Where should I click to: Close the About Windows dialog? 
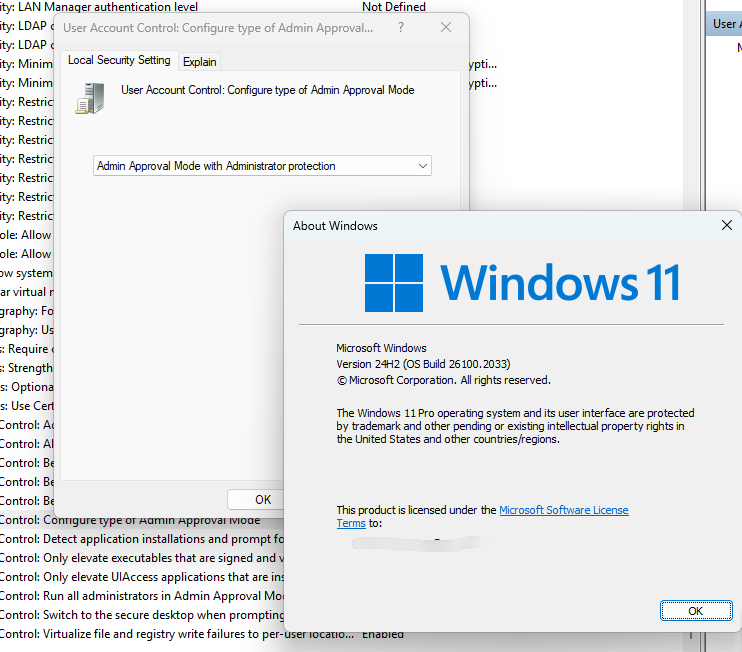pos(727,225)
